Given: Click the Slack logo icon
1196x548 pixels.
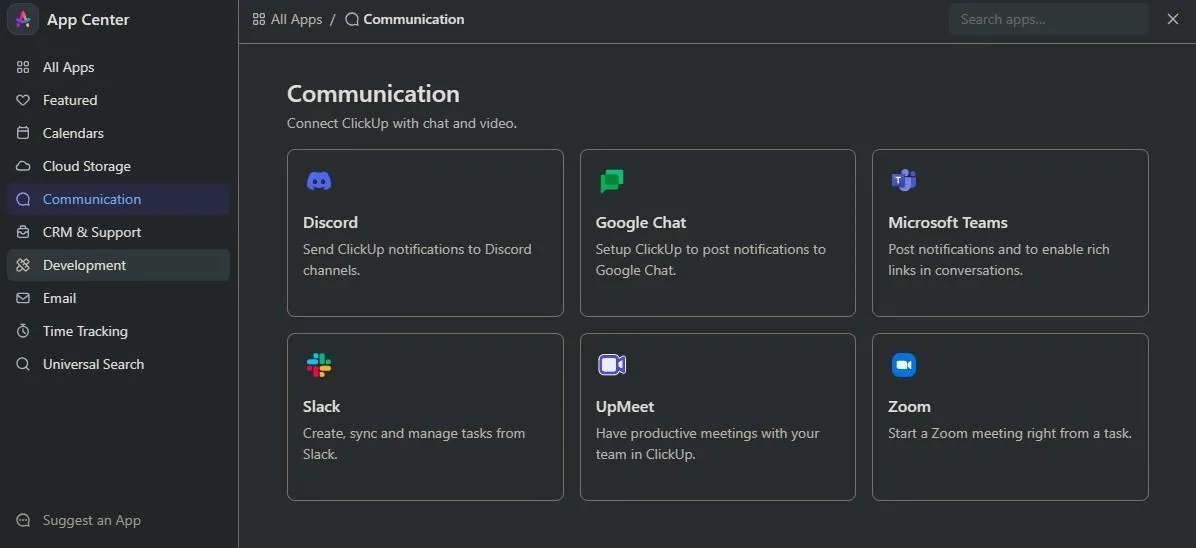Looking at the screenshot, I should pos(319,365).
